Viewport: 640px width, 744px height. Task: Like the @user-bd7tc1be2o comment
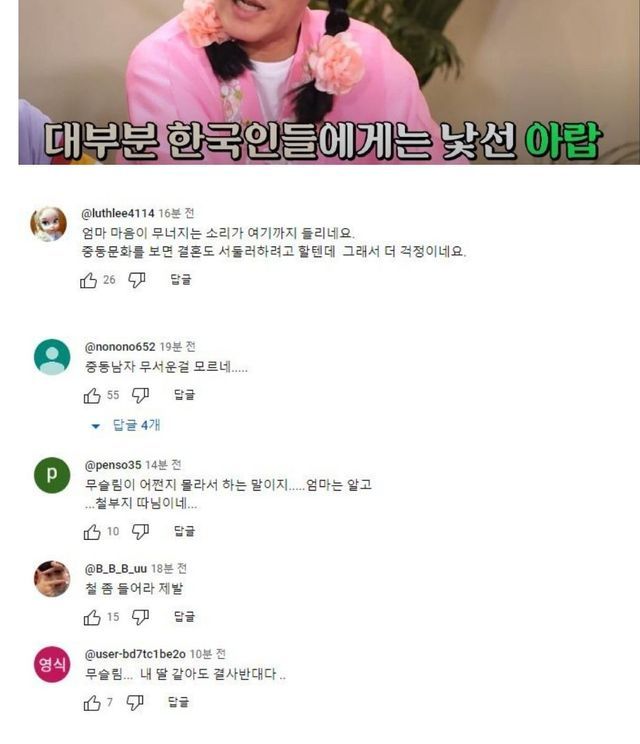click(92, 703)
